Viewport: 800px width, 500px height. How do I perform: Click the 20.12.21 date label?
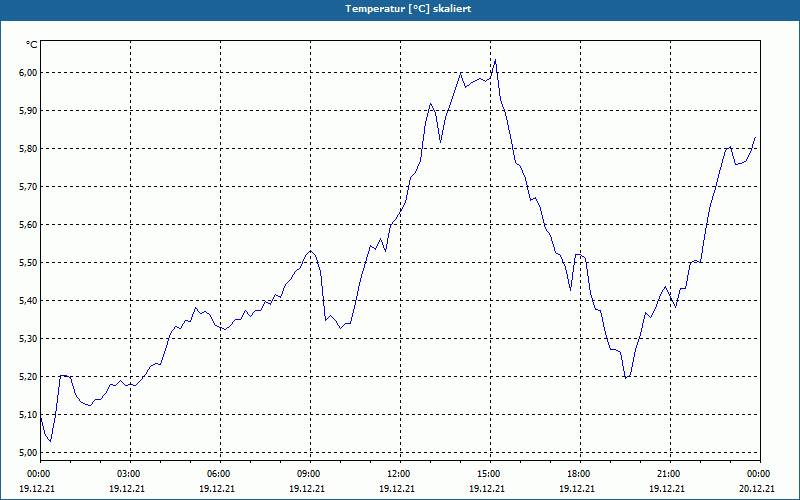(757, 488)
